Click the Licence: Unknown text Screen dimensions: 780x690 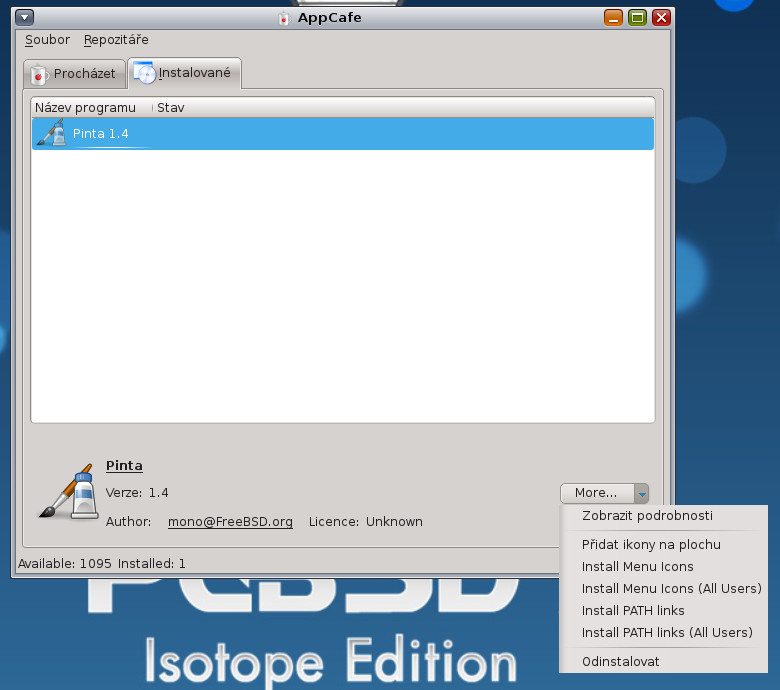(366, 521)
